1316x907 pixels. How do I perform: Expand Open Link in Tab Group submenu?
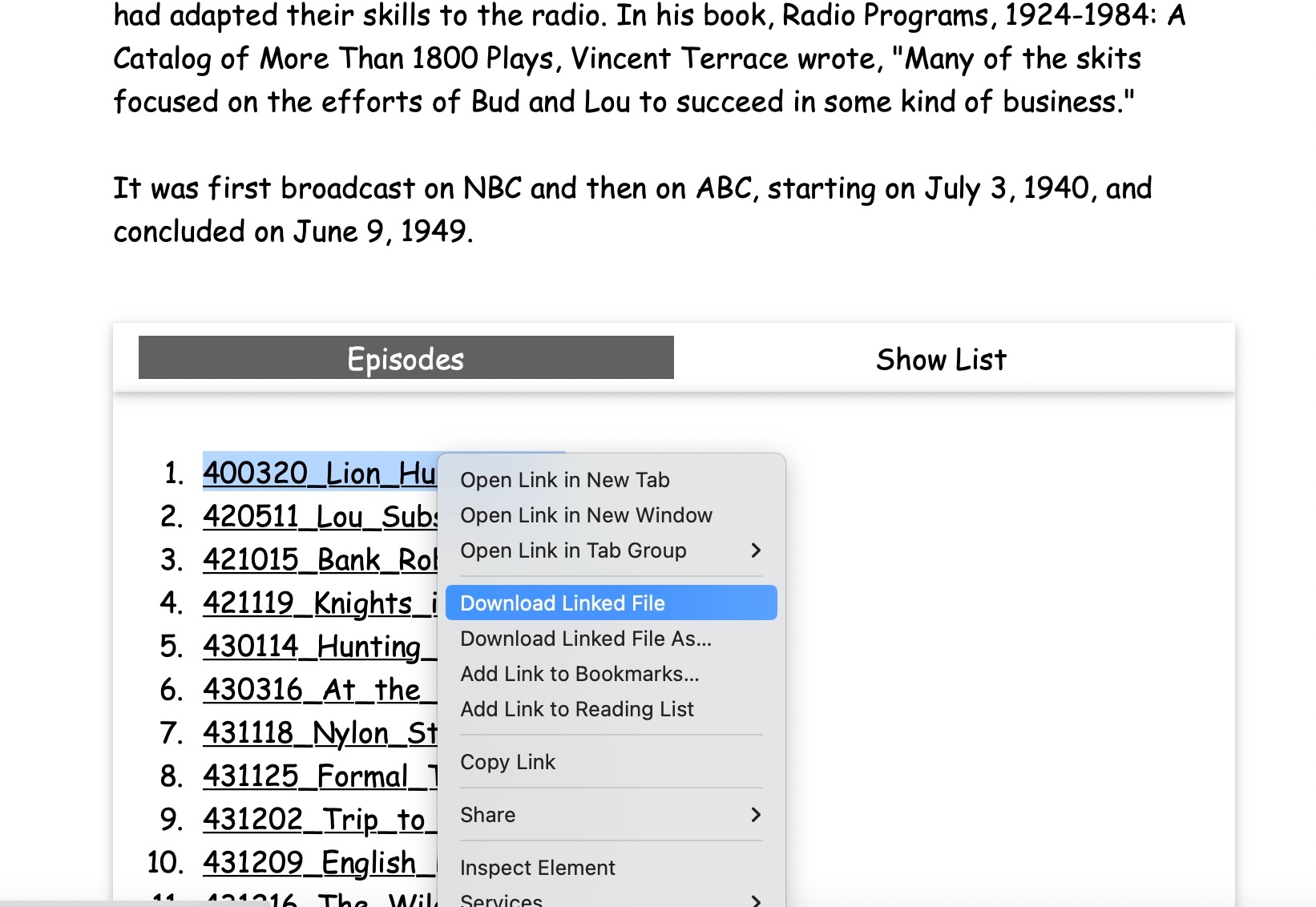611,550
